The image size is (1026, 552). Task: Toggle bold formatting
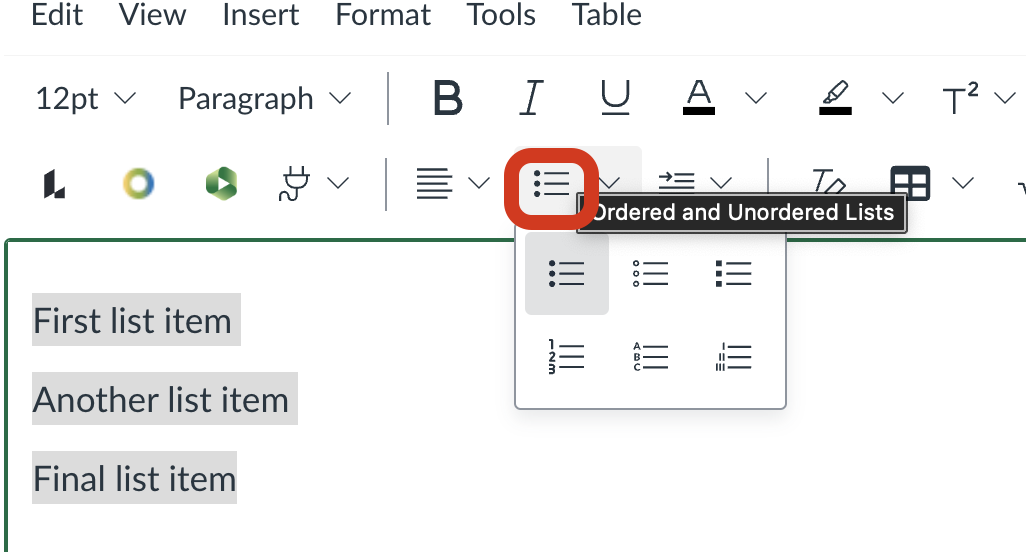447,98
